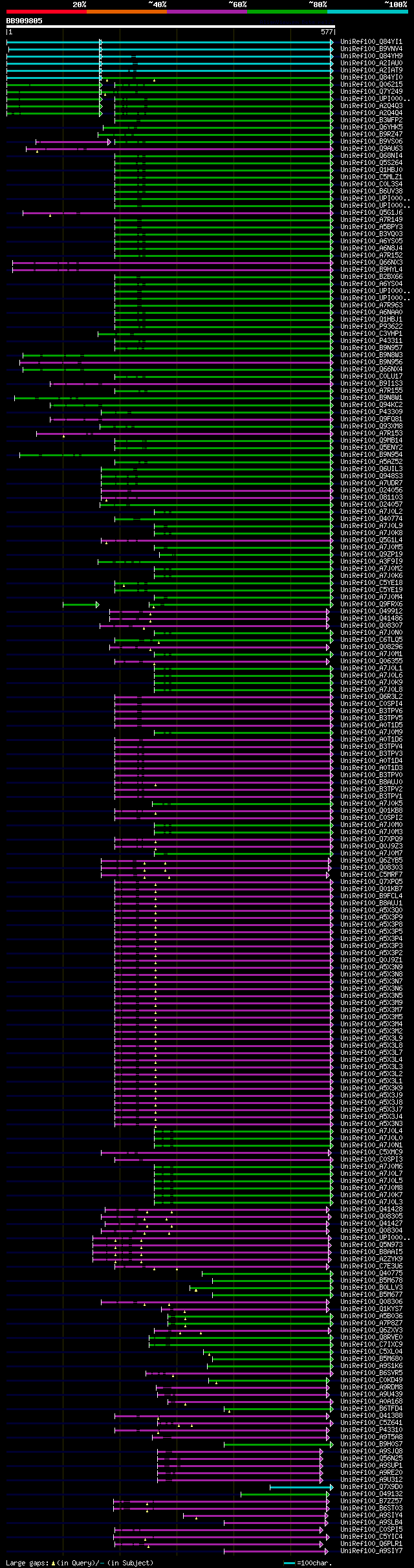Select hit label UniRef100_A9S1K6

371,1365
